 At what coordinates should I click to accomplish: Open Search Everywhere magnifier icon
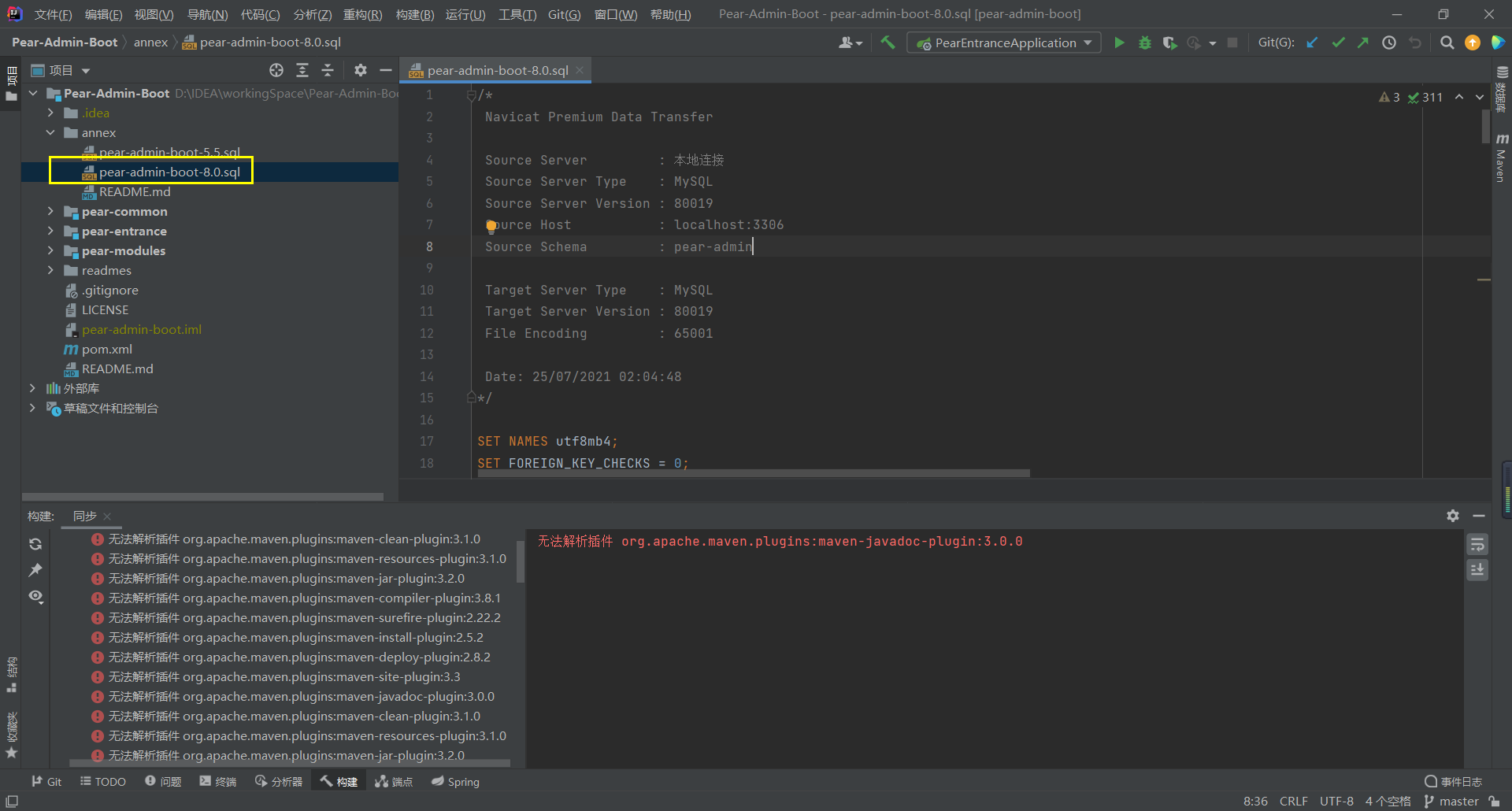(x=1447, y=43)
